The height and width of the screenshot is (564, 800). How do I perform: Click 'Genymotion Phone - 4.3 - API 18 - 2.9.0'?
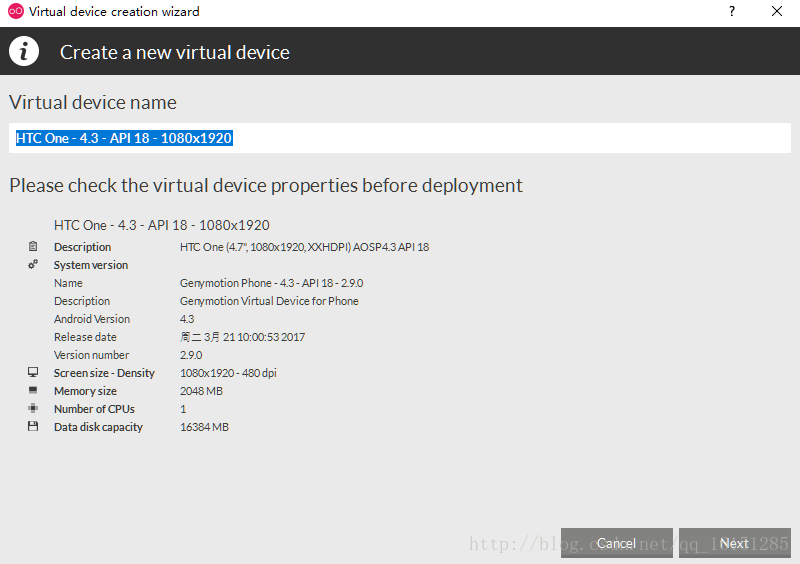click(271, 283)
